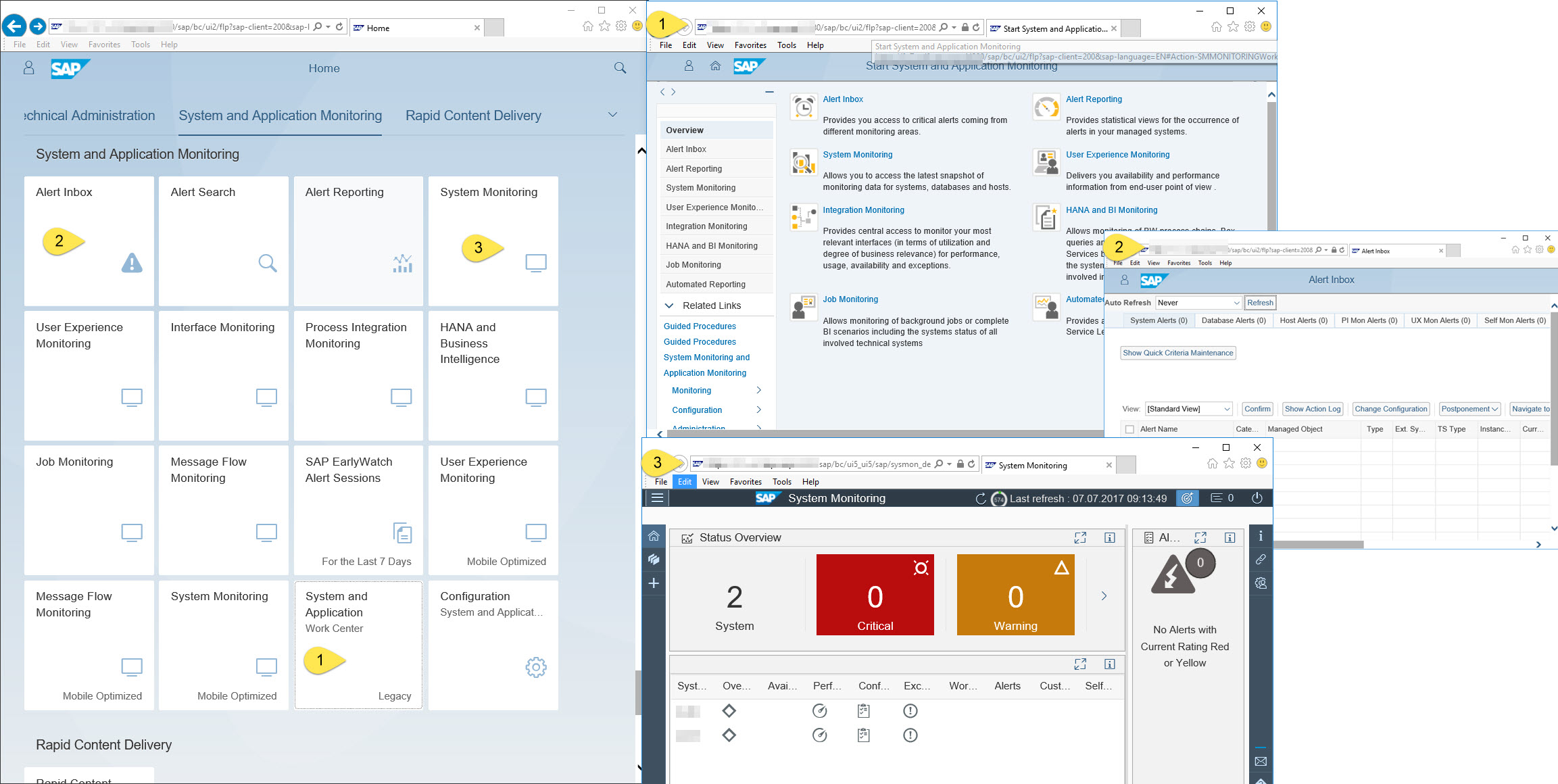Open Favorites menu in work center window
Image resolution: width=1558 pixels, height=784 pixels.
click(x=750, y=45)
